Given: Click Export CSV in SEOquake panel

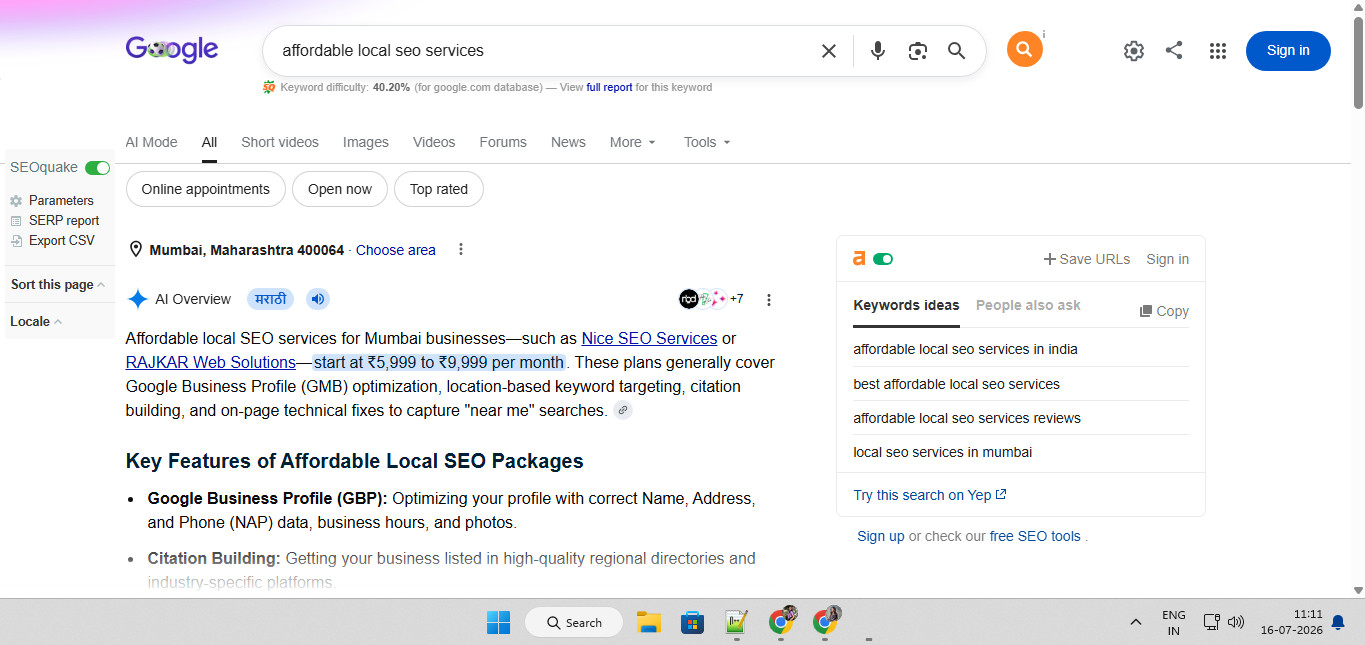Looking at the screenshot, I should [62, 241].
